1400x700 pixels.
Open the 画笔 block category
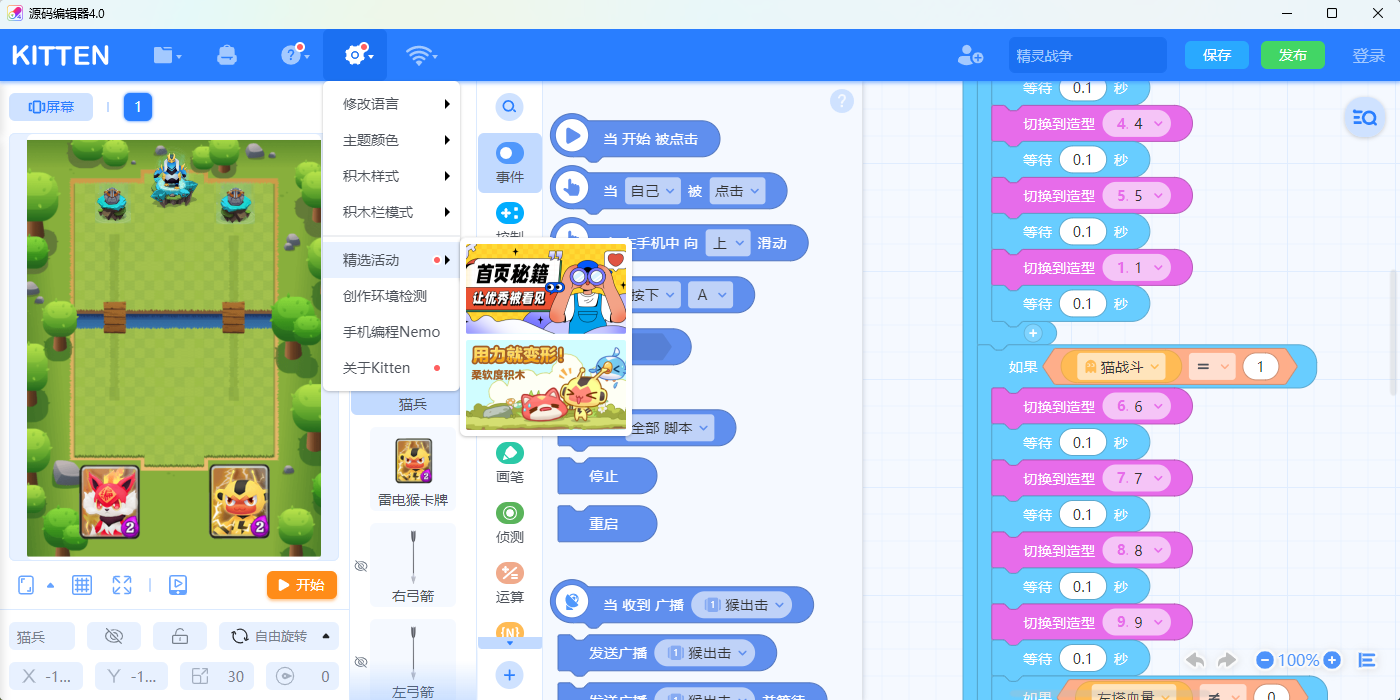click(x=510, y=463)
